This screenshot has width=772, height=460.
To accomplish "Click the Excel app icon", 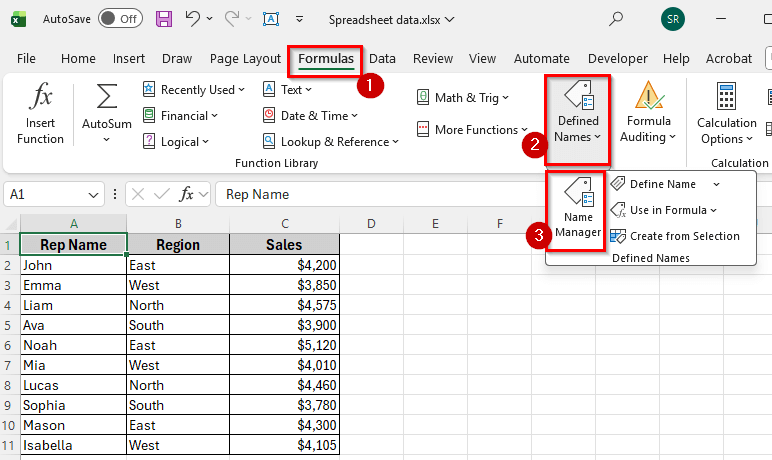I will (x=18, y=19).
